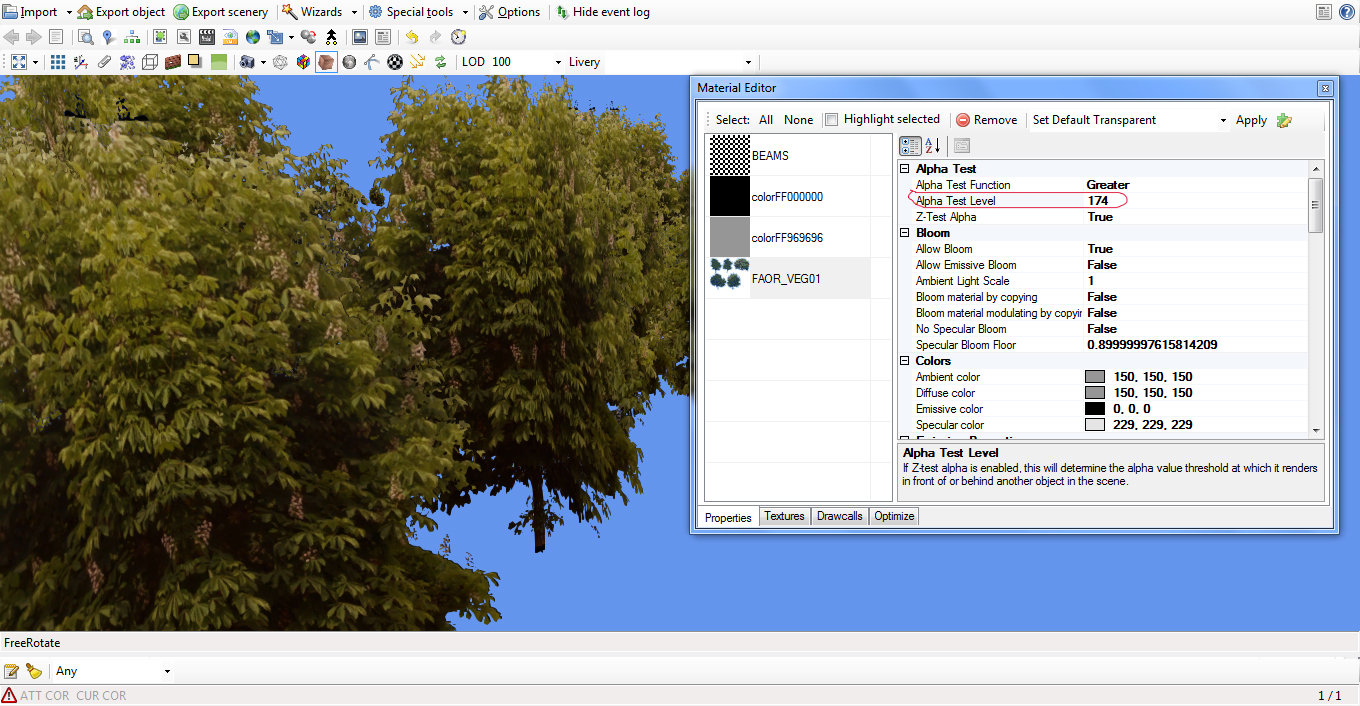
Task: Select the BEAMS material thumbnail
Action: pyautogui.click(x=730, y=156)
